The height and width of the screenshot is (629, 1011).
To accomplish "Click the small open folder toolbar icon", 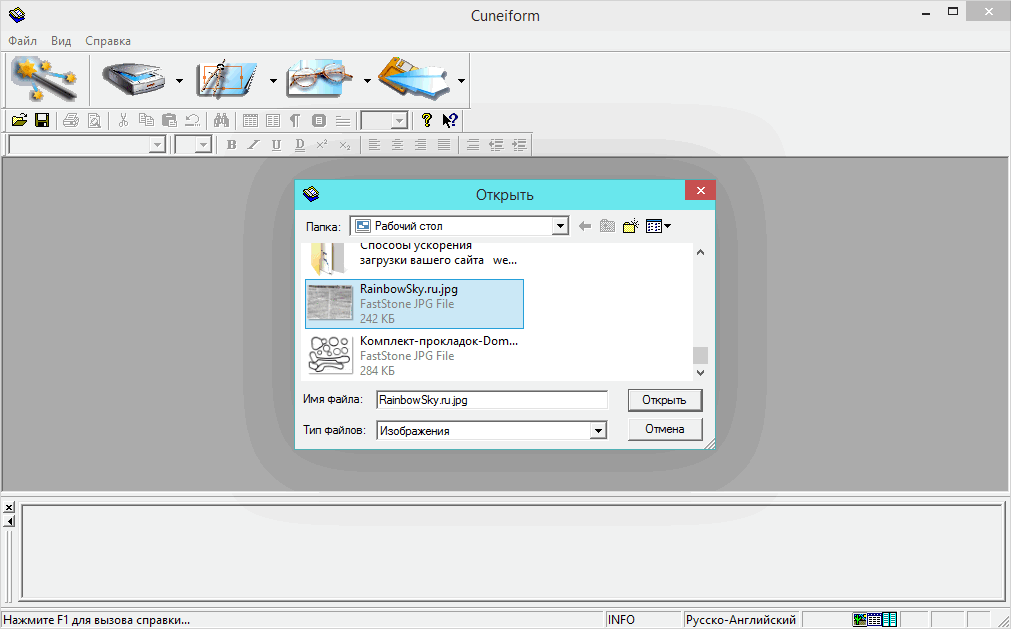I will point(19,120).
